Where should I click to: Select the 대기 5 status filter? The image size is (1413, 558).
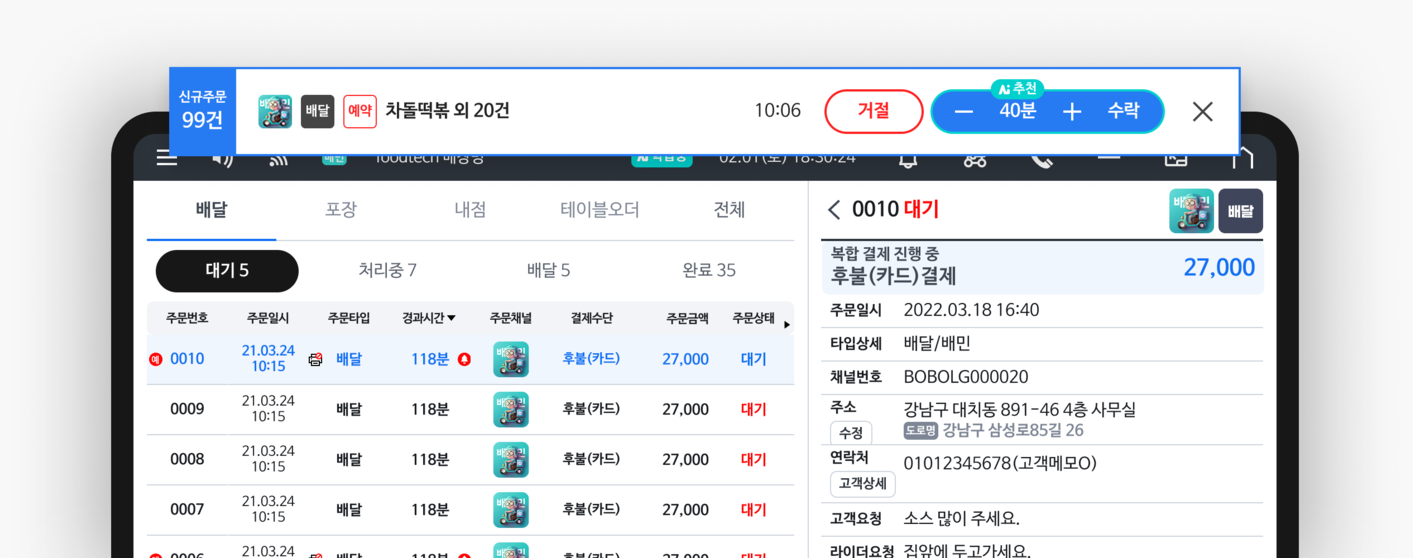[x=227, y=271]
